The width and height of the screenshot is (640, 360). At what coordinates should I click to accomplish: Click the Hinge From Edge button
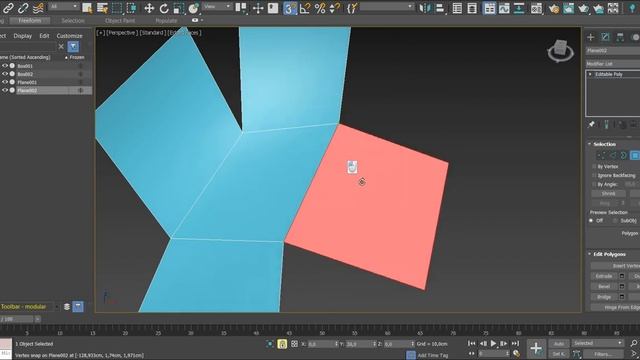pyautogui.click(x=616, y=307)
